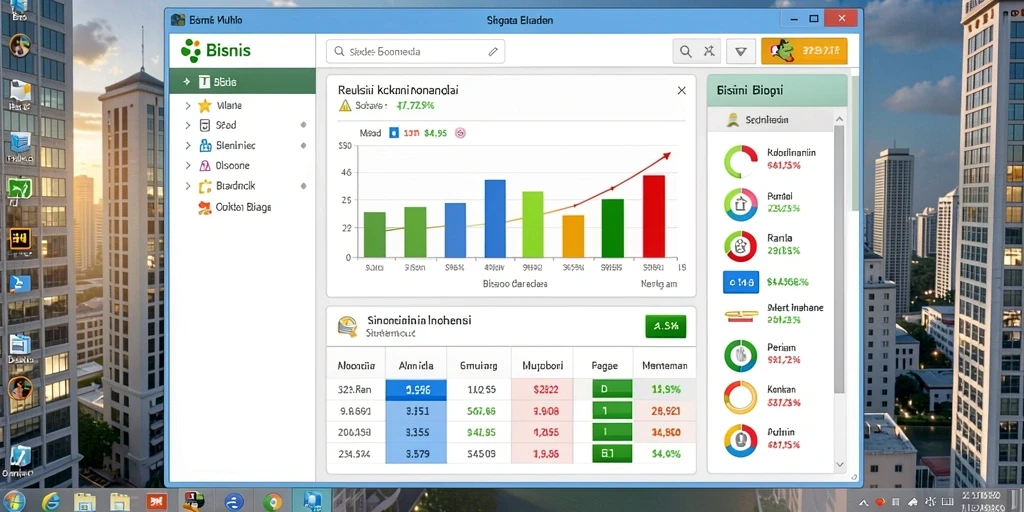Viewport: 1024px width, 512px height.
Task: Click the orange account button top right
Action: [804, 50]
